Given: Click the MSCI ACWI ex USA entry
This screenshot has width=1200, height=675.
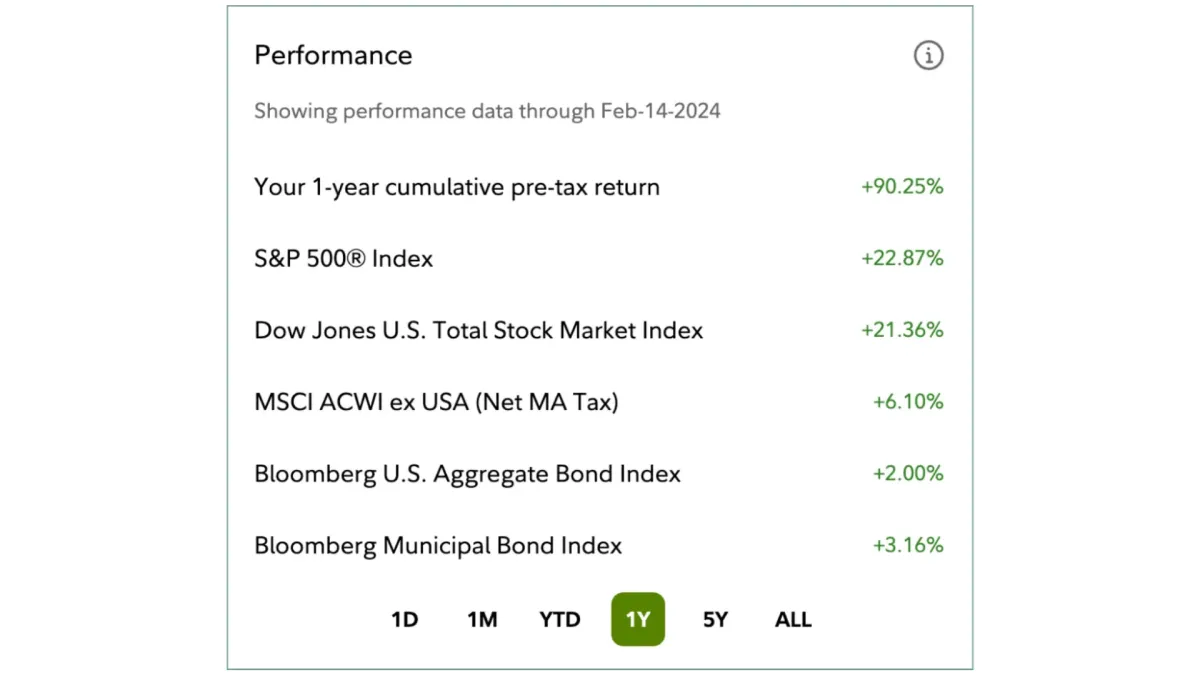Looking at the screenshot, I should [435, 402].
